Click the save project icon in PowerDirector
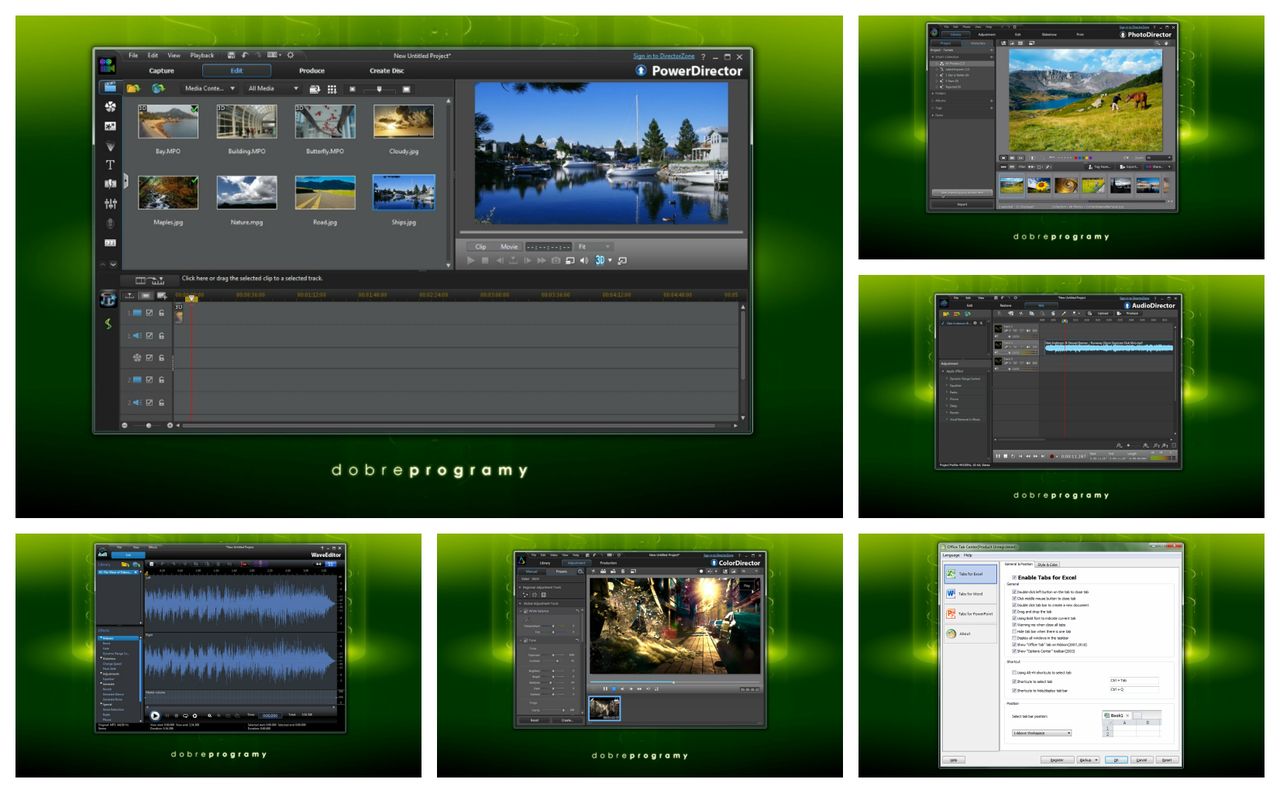Viewport: 1280px width, 793px height. (231, 55)
